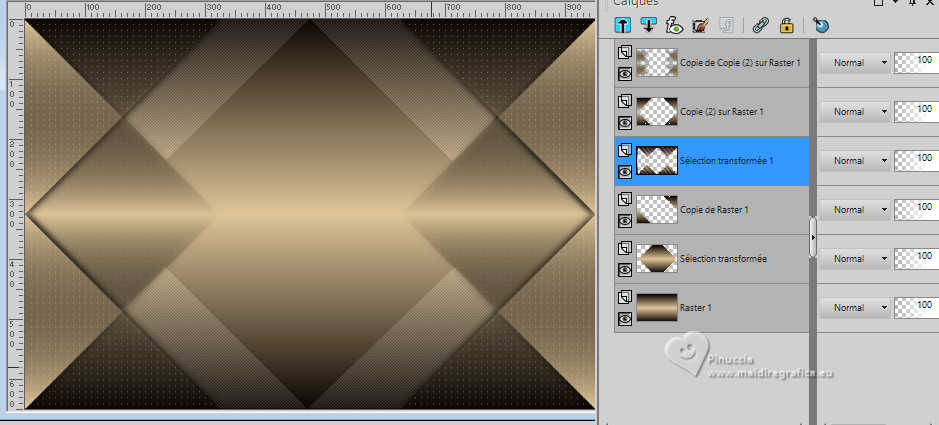
Task: Click layer type icon of Raster 1 layer
Action: (x=625, y=298)
